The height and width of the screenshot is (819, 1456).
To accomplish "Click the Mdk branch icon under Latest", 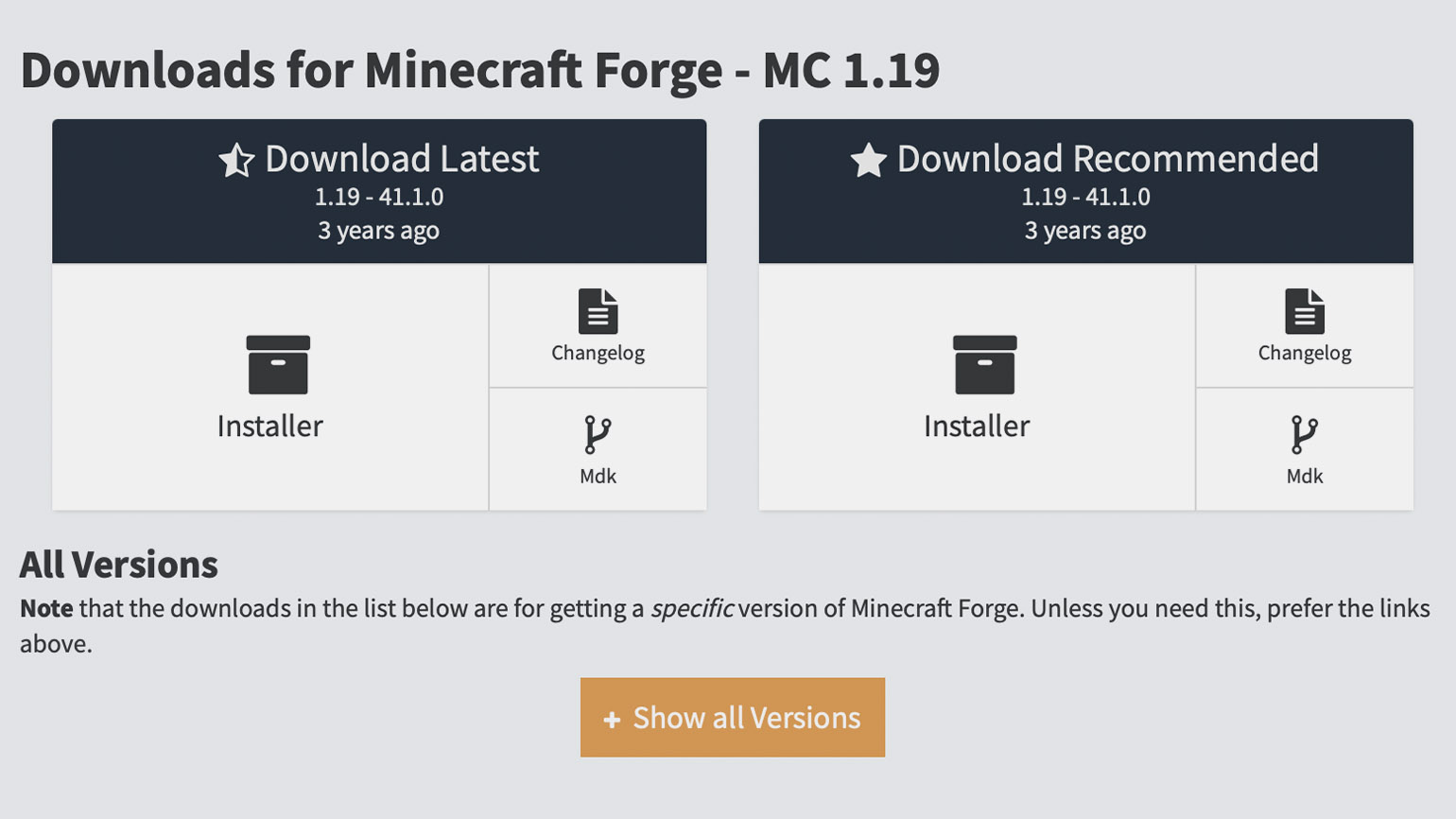I will 598,434.
